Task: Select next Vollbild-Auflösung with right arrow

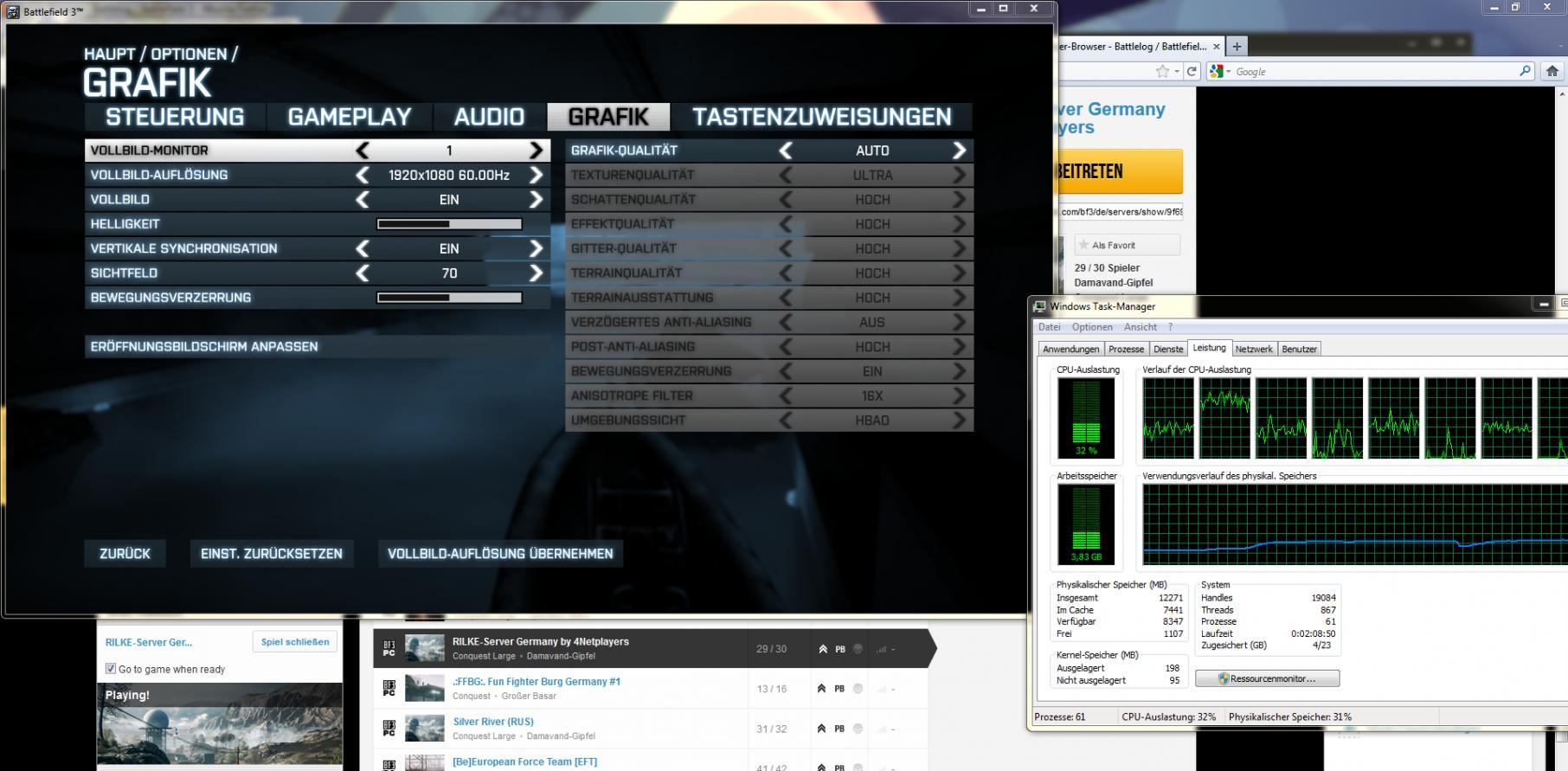Action: coord(536,175)
